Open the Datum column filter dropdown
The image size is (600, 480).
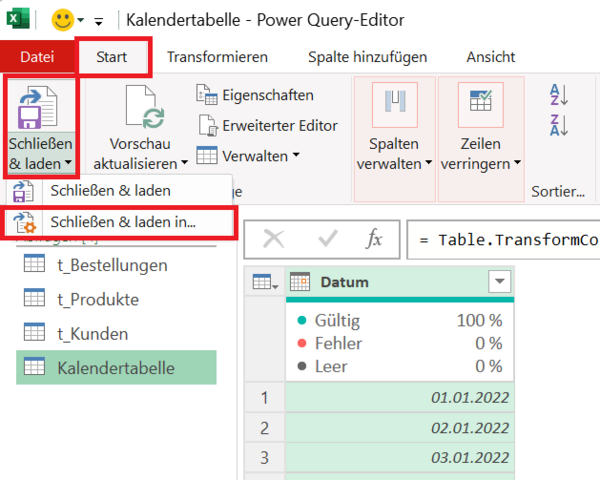[x=499, y=283]
